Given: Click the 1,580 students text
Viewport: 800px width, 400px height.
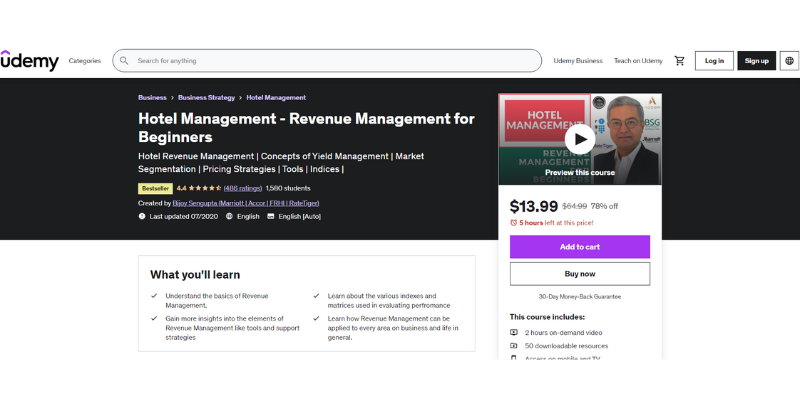Looking at the screenshot, I should pyautogui.click(x=288, y=188).
